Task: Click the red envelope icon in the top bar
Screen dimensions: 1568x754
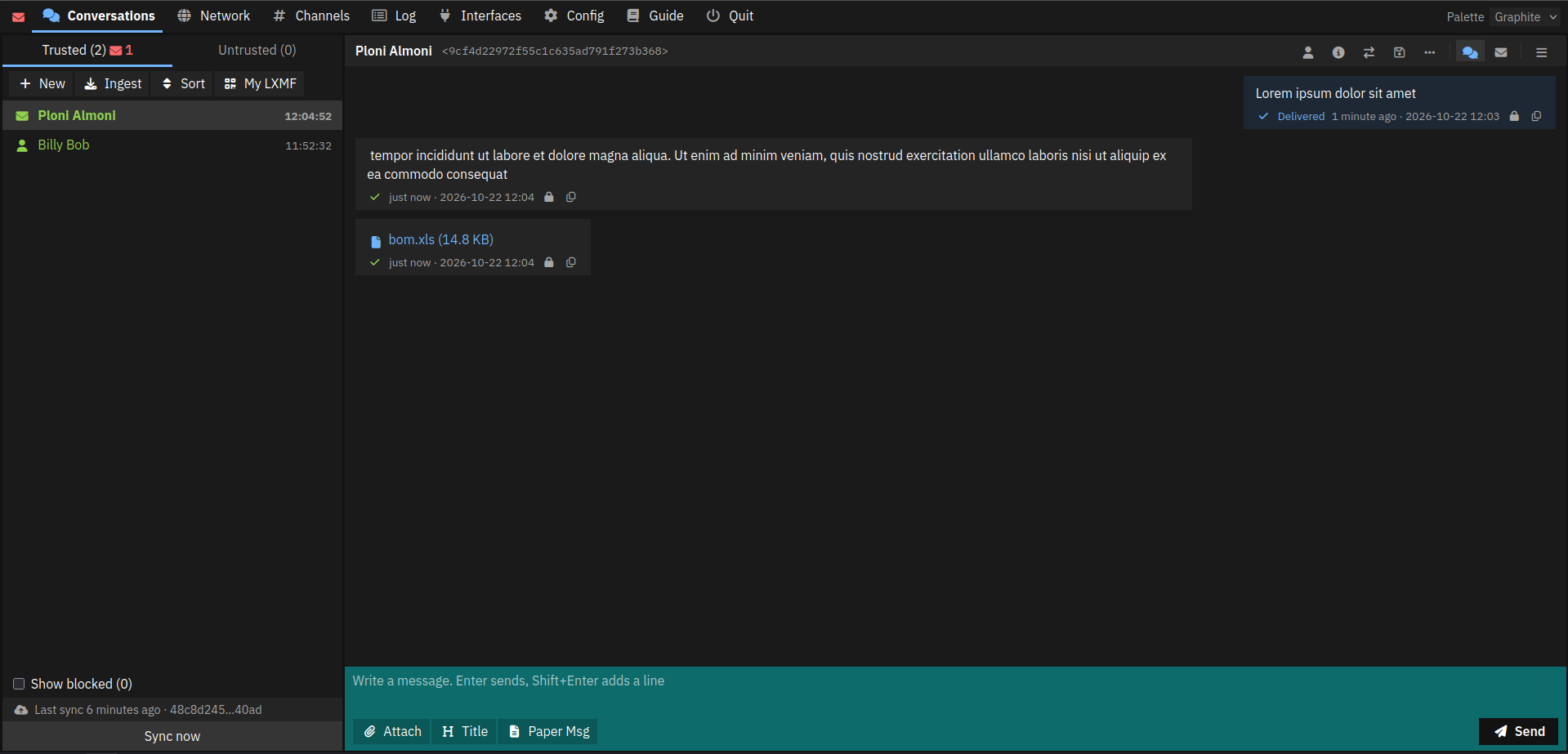Action: 18,16
